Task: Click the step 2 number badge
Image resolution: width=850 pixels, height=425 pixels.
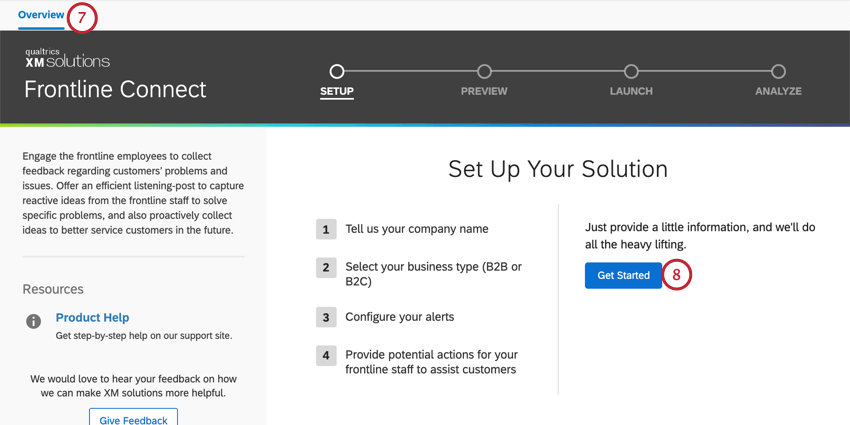Action: pyautogui.click(x=326, y=267)
